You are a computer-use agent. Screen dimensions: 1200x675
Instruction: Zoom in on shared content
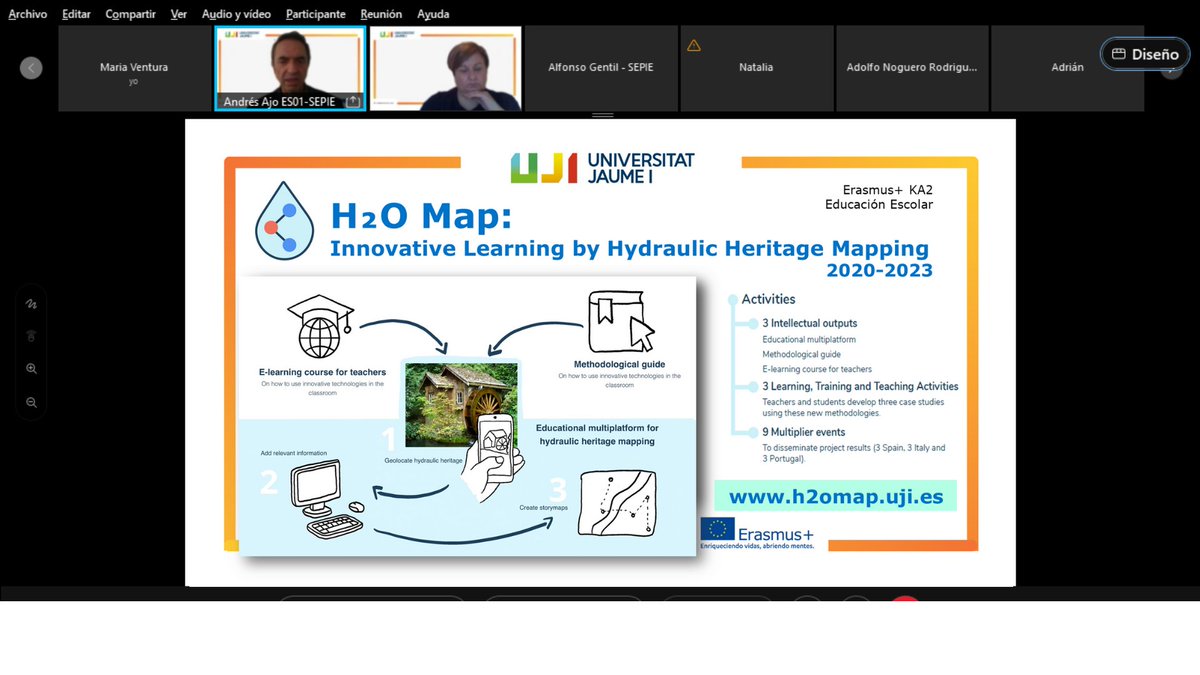pyautogui.click(x=31, y=369)
